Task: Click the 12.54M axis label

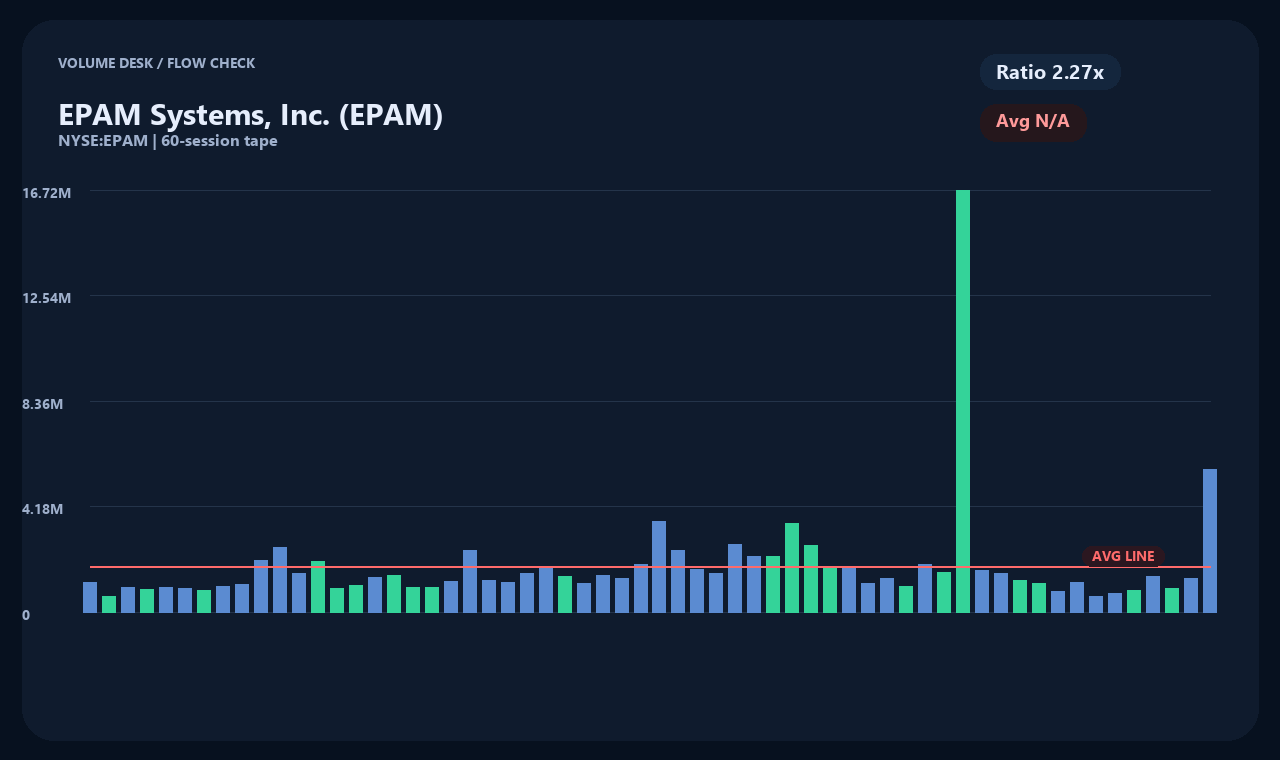Action: (47, 298)
